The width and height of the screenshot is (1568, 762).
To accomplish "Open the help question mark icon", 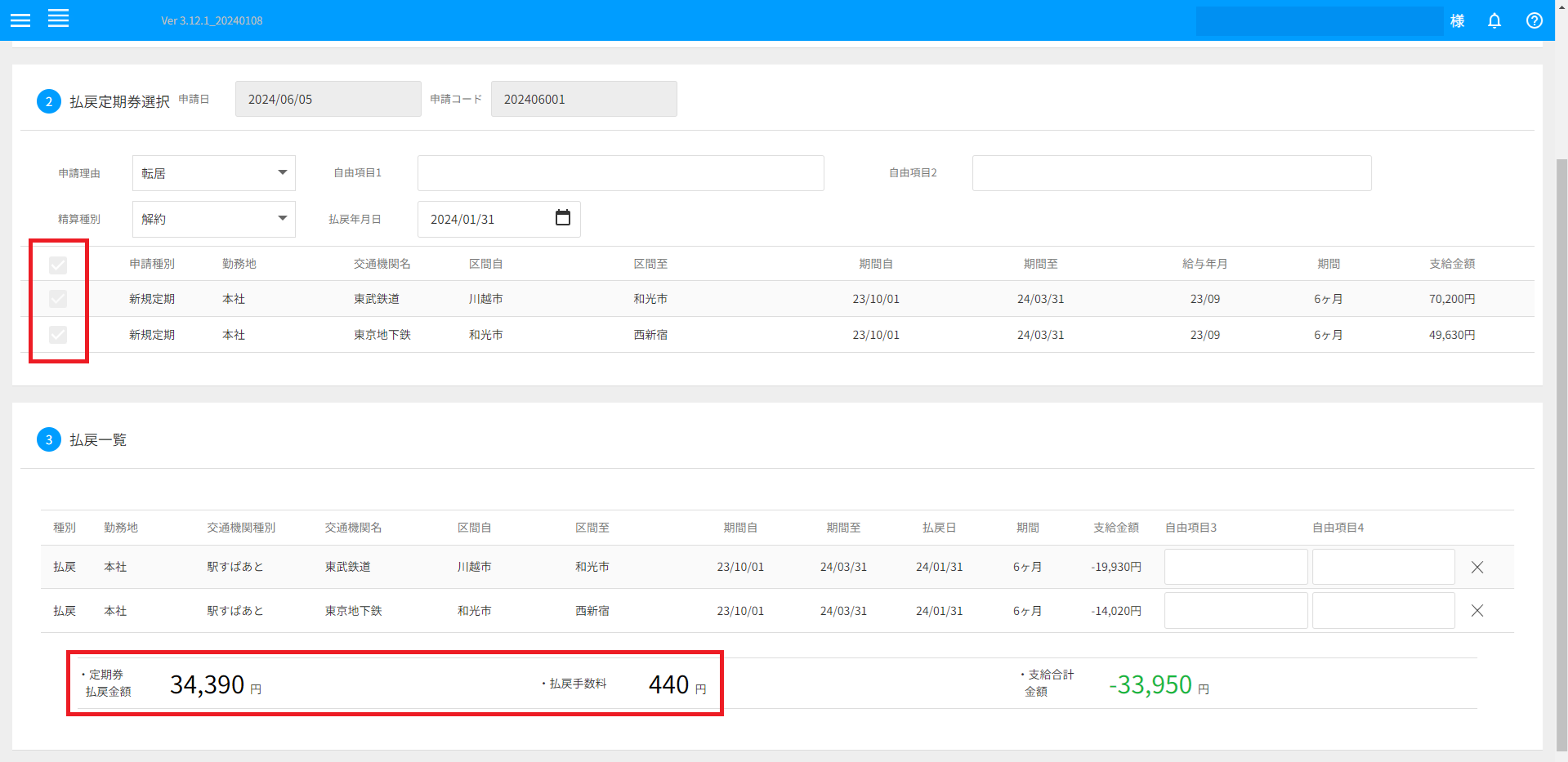I will 1534,20.
